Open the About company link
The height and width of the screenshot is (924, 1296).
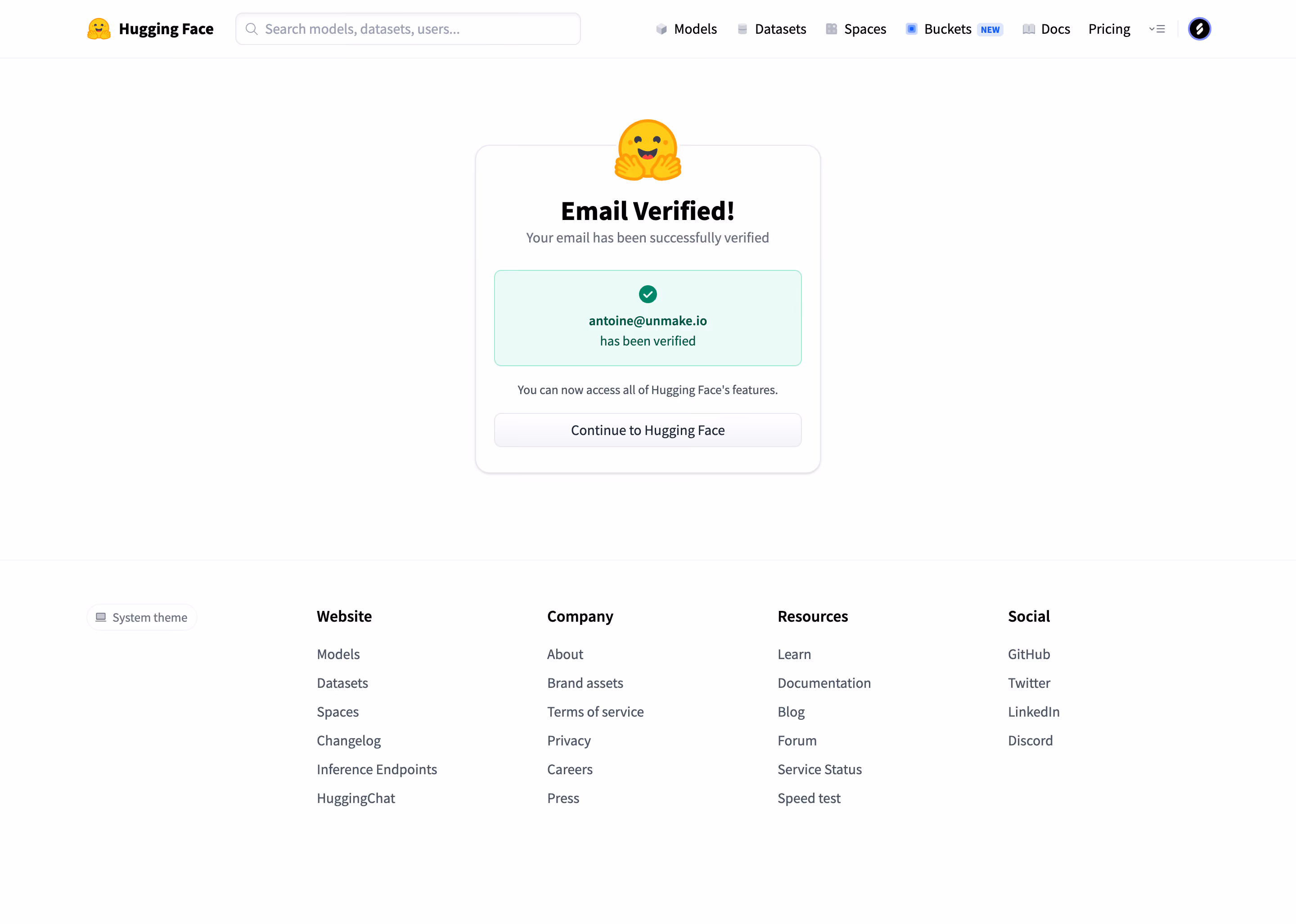tap(565, 654)
